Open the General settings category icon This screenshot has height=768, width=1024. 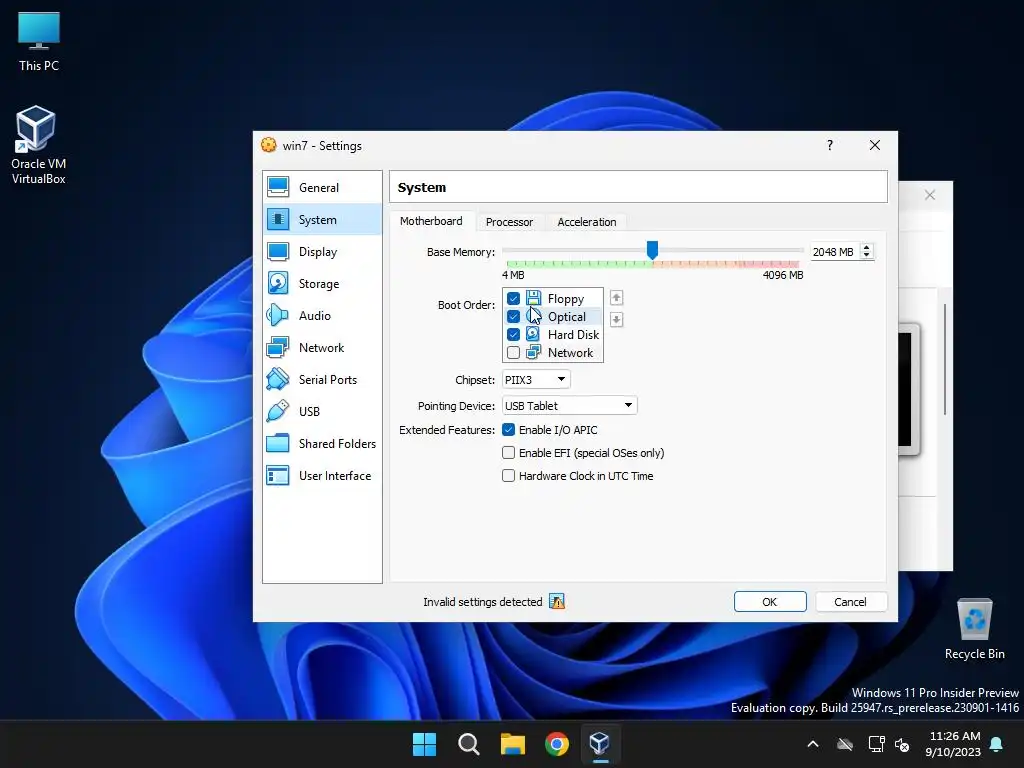click(x=278, y=187)
